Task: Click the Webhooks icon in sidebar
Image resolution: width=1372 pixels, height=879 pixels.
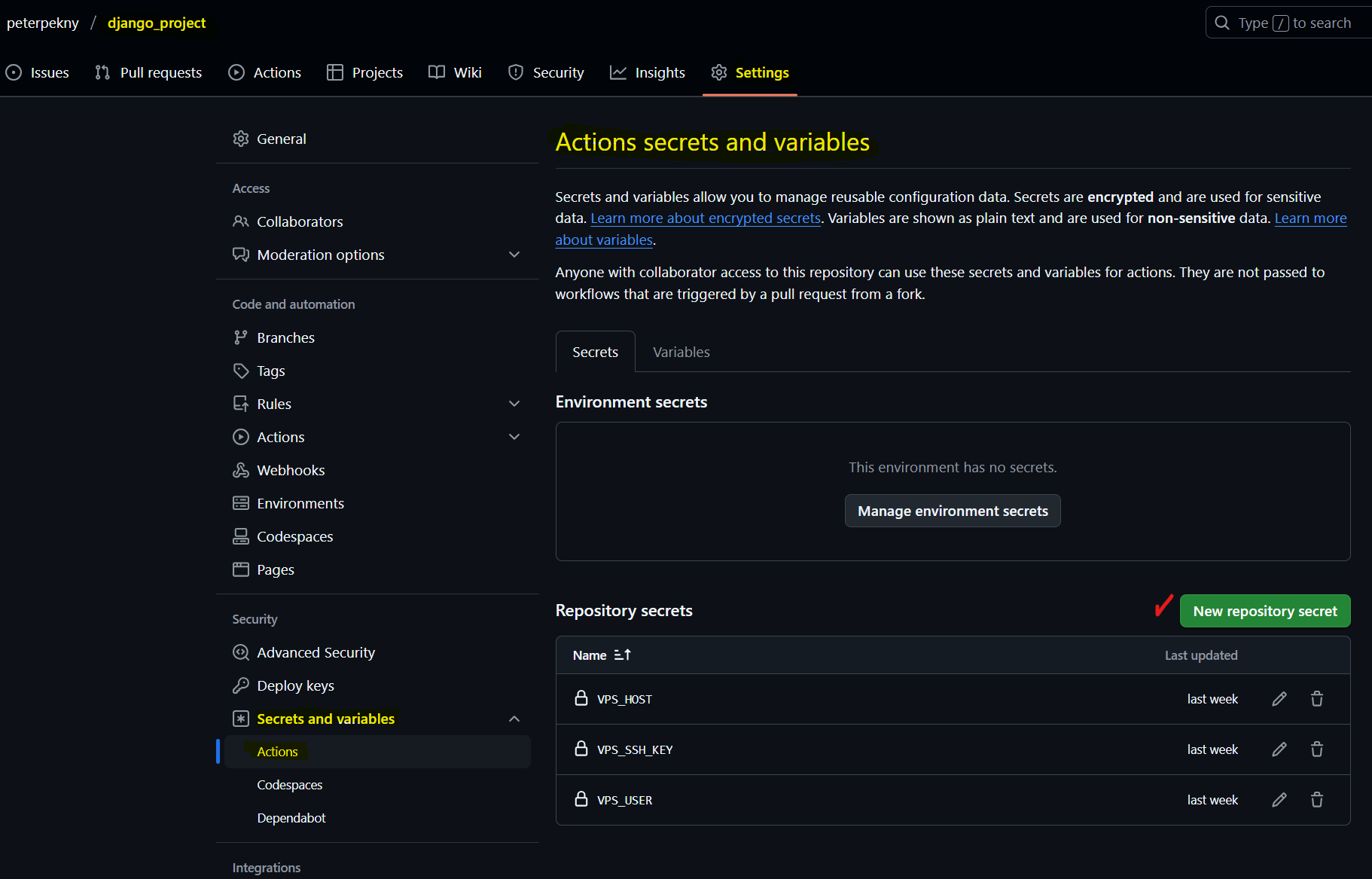Action: tap(241, 470)
